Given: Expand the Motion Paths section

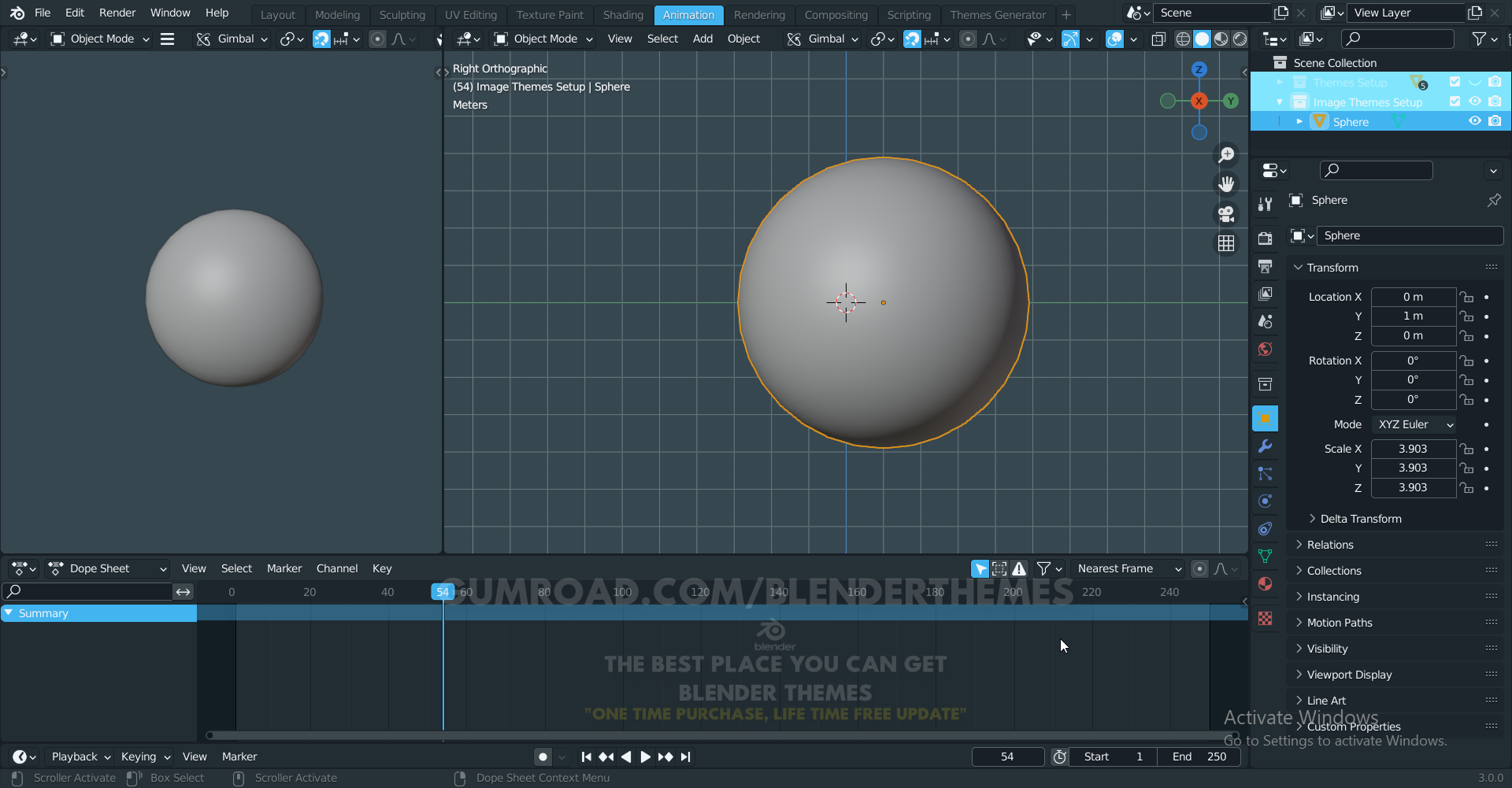Looking at the screenshot, I should click(1340, 622).
